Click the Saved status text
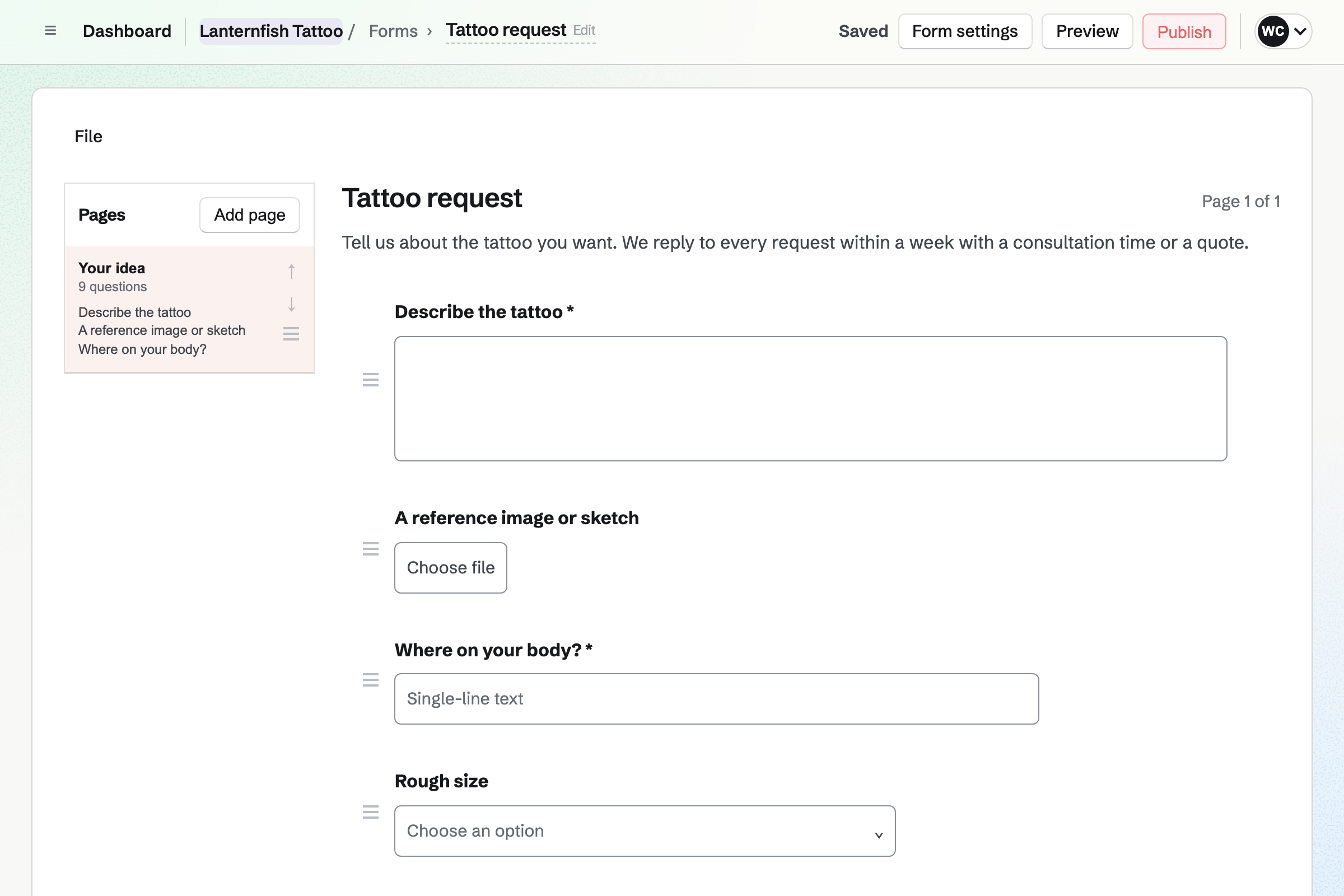1344x896 pixels. coord(863,31)
